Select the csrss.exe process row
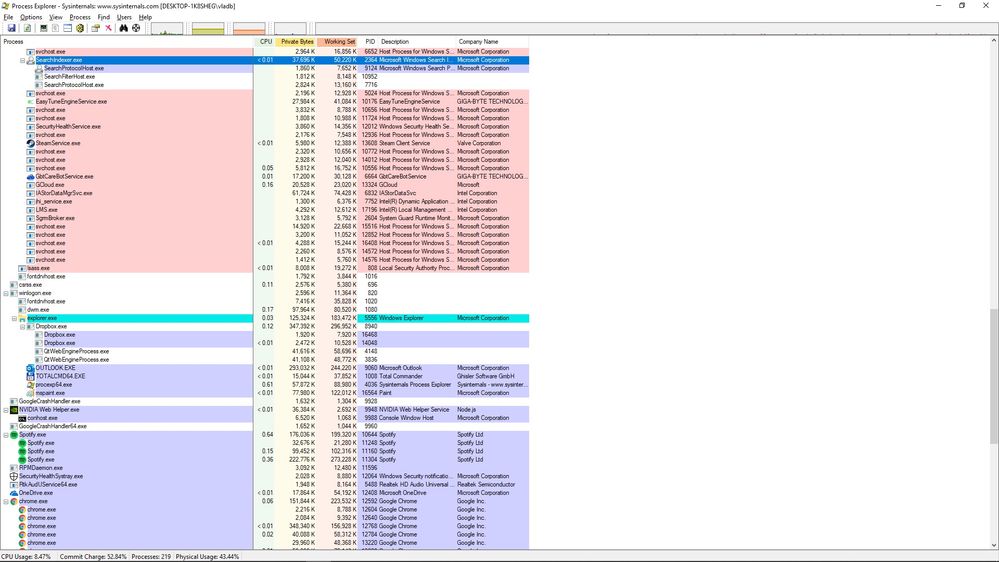999x562 pixels. click(264, 285)
